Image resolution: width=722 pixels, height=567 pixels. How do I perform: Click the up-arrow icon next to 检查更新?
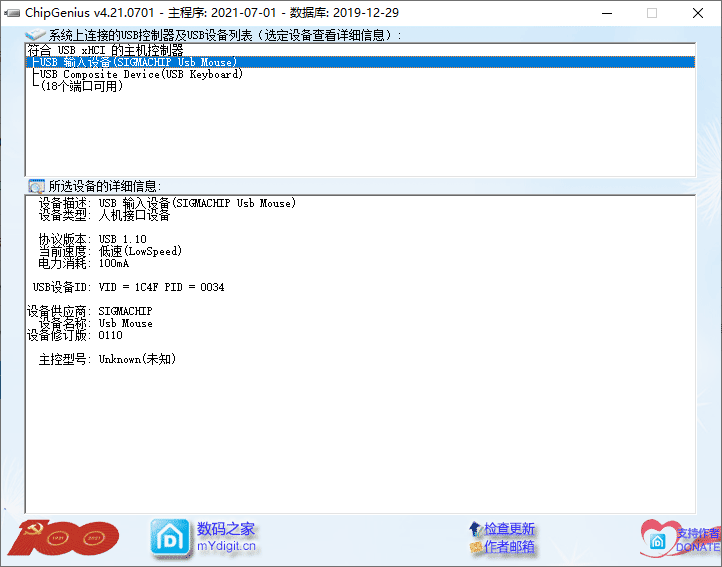coord(475,529)
